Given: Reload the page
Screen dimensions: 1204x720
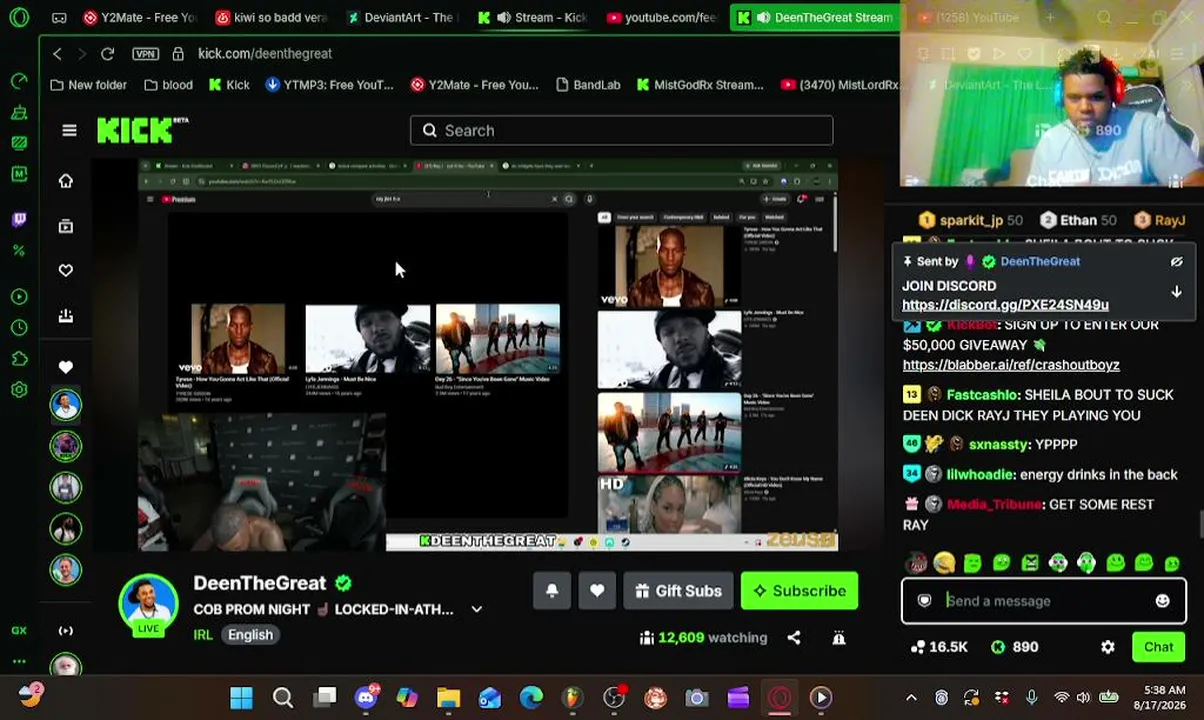Looking at the screenshot, I should (107, 54).
